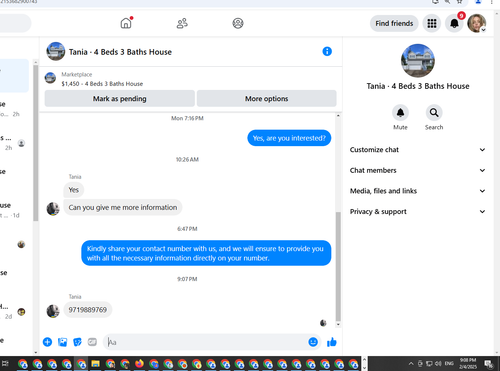This screenshot has width=500, height=371.
Task: Click the $1,450 - 4 Beds 3 Baths House listing text
Action: [102, 84]
